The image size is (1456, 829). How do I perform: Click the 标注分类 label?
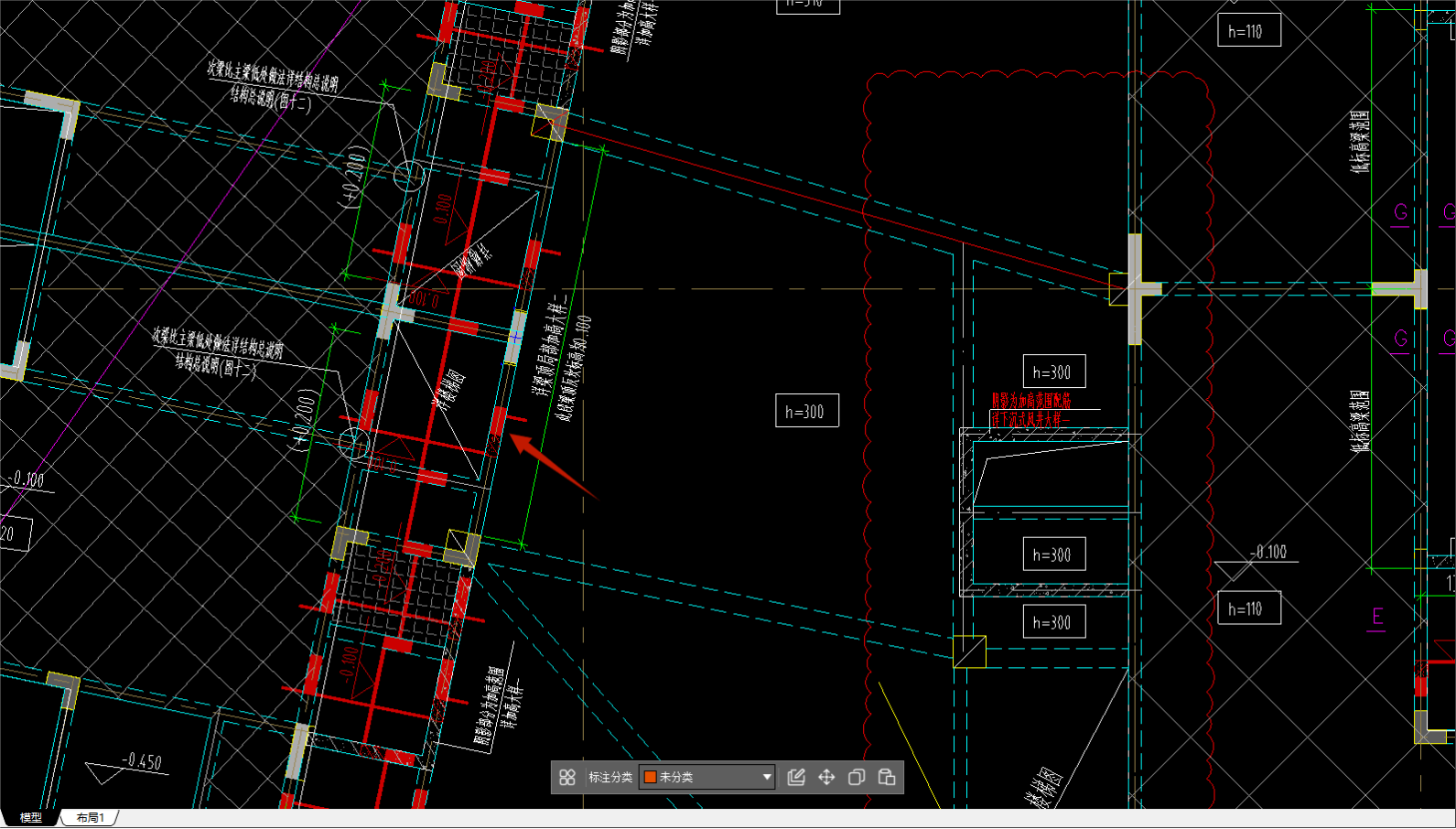coord(610,777)
